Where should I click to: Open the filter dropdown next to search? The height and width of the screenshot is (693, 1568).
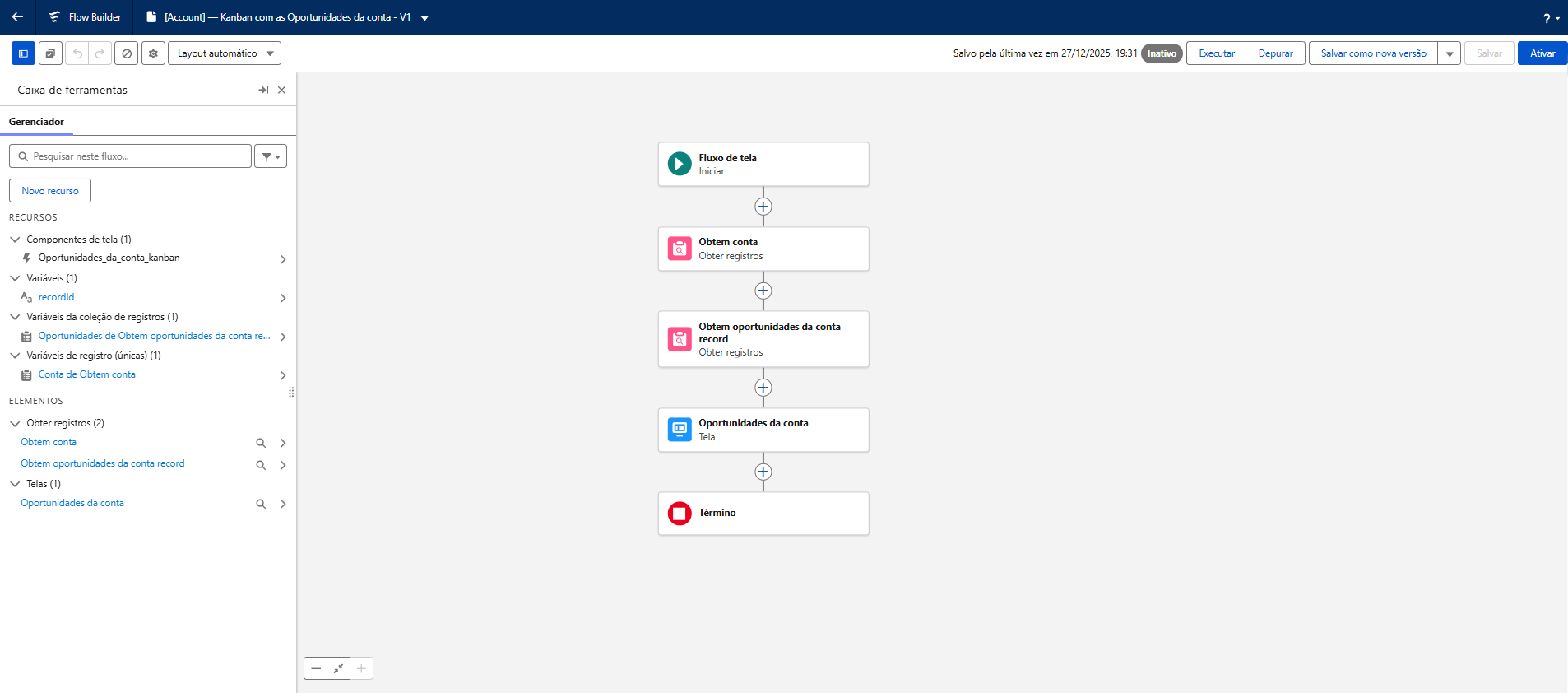271,156
